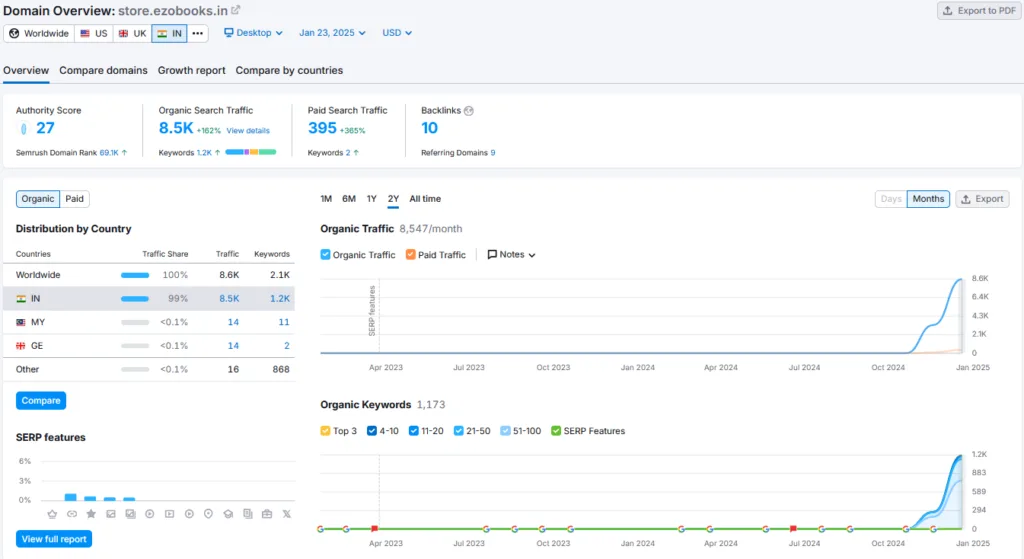Click the red flag marker near Jul 2024
The height and width of the screenshot is (559, 1024).
pyautogui.click(x=793, y=528)
